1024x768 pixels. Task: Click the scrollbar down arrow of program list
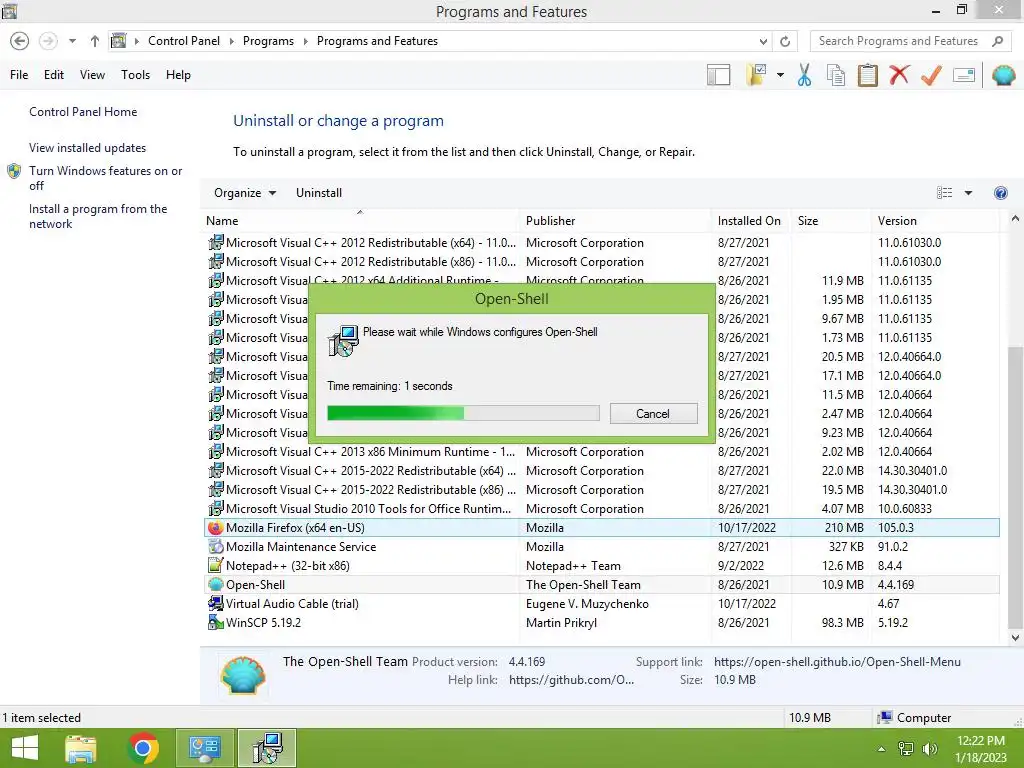click(1015, 637)
